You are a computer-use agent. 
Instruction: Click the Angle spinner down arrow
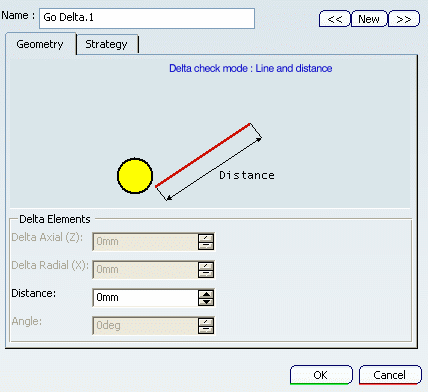pos(206,330)
